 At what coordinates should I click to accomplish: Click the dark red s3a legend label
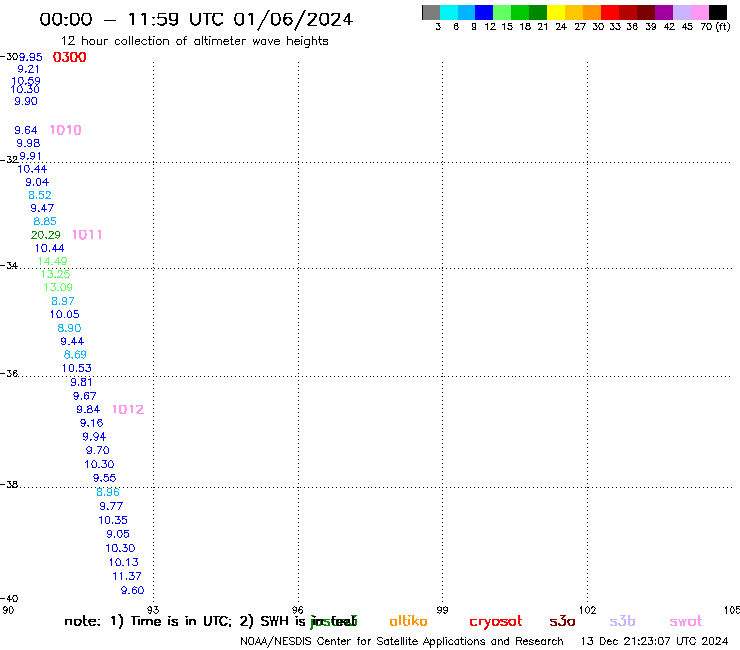click(x=563, y=621)
